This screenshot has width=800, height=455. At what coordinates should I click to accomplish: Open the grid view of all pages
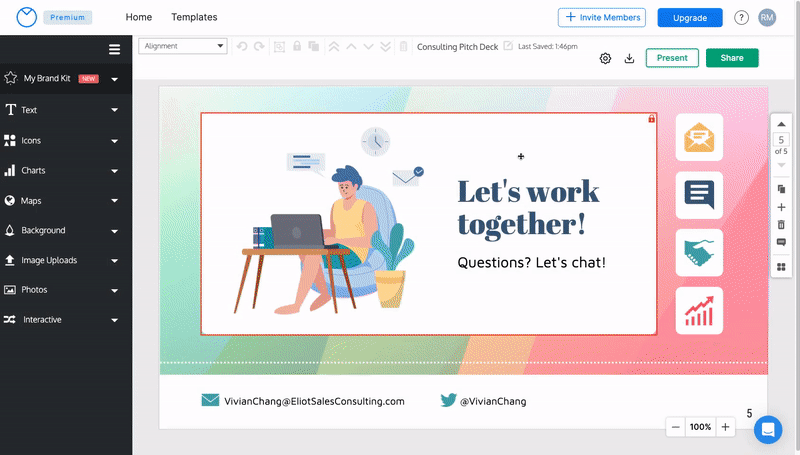click(x=781, y=266)
